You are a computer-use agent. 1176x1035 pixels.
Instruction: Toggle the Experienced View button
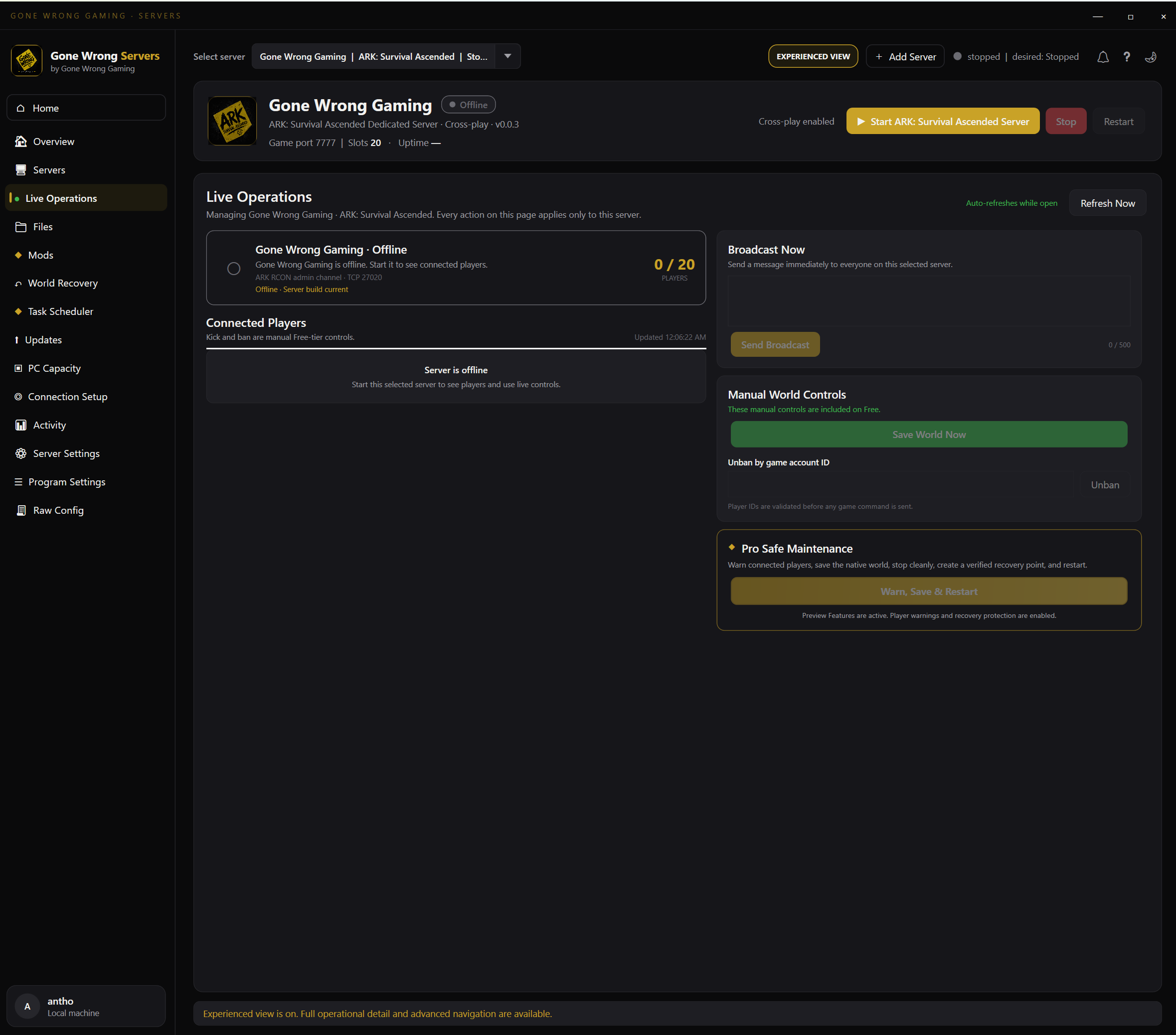pos(813,56)
